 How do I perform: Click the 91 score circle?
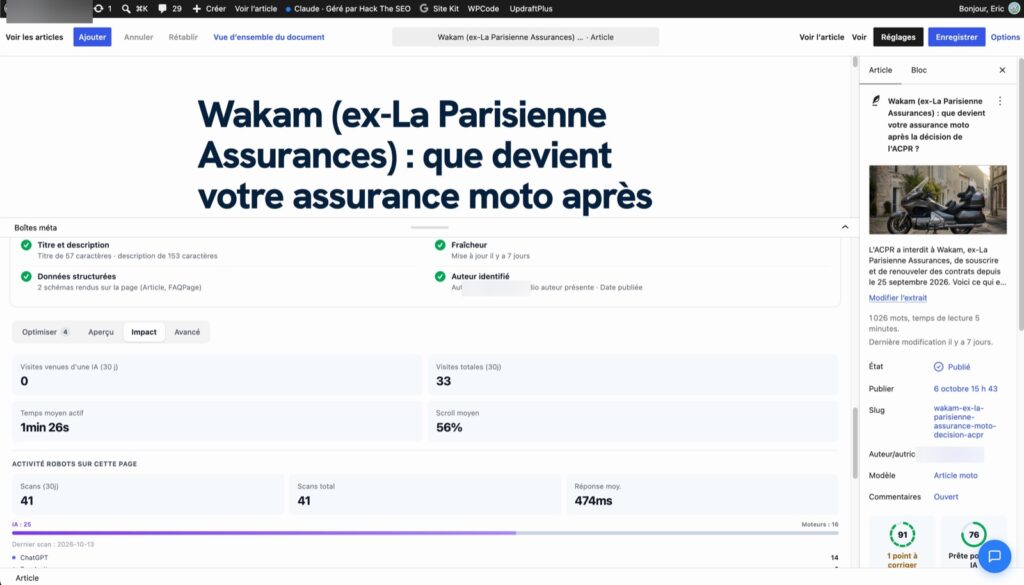(x=902, y=535)
